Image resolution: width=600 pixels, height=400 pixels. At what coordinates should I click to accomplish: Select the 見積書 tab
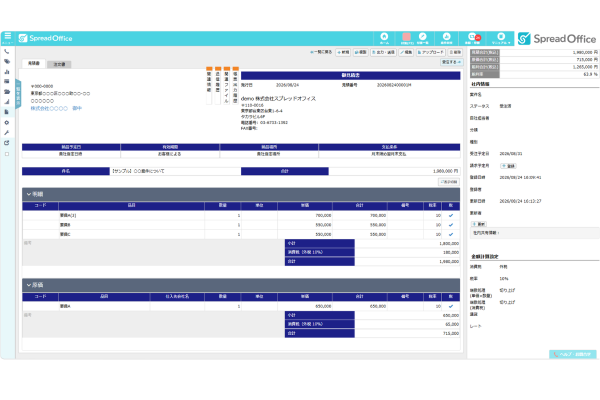pos(34,64)
